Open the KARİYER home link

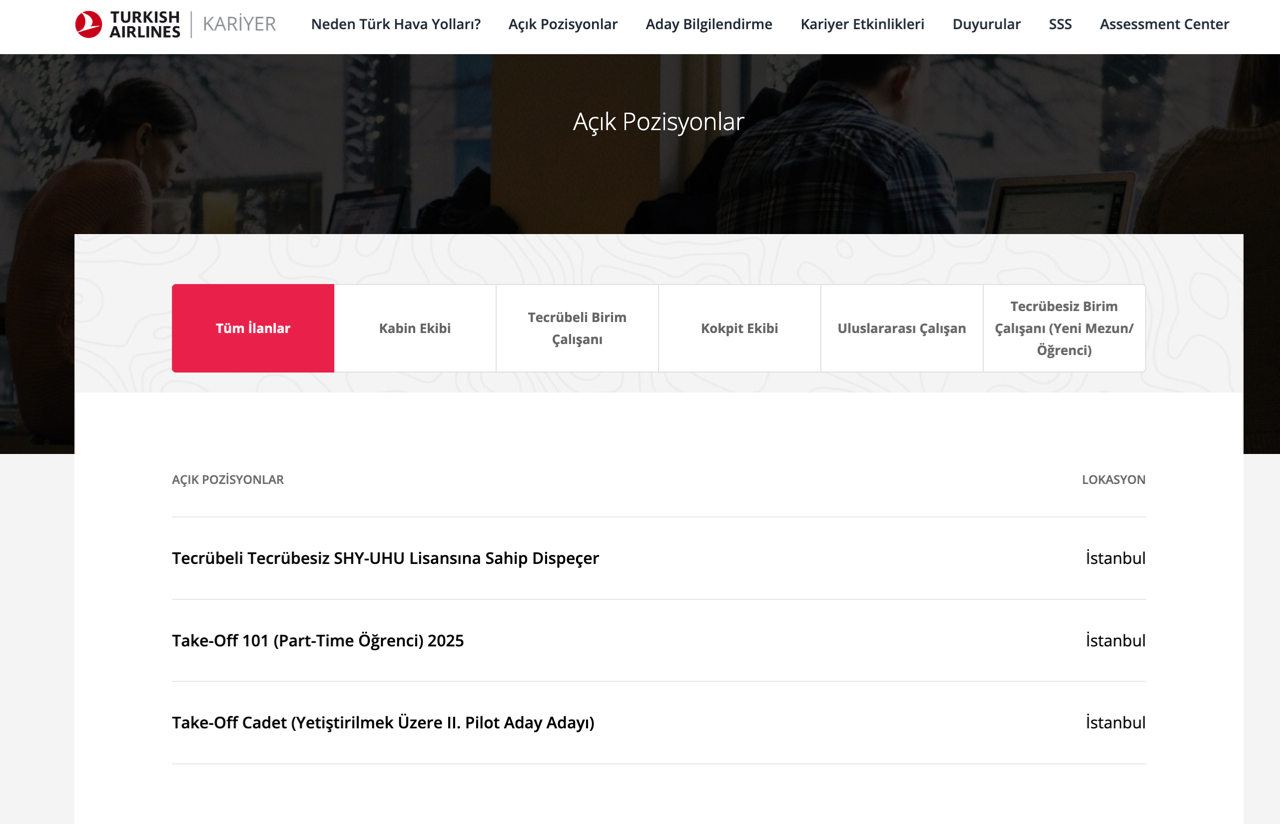tap(239, 24)
